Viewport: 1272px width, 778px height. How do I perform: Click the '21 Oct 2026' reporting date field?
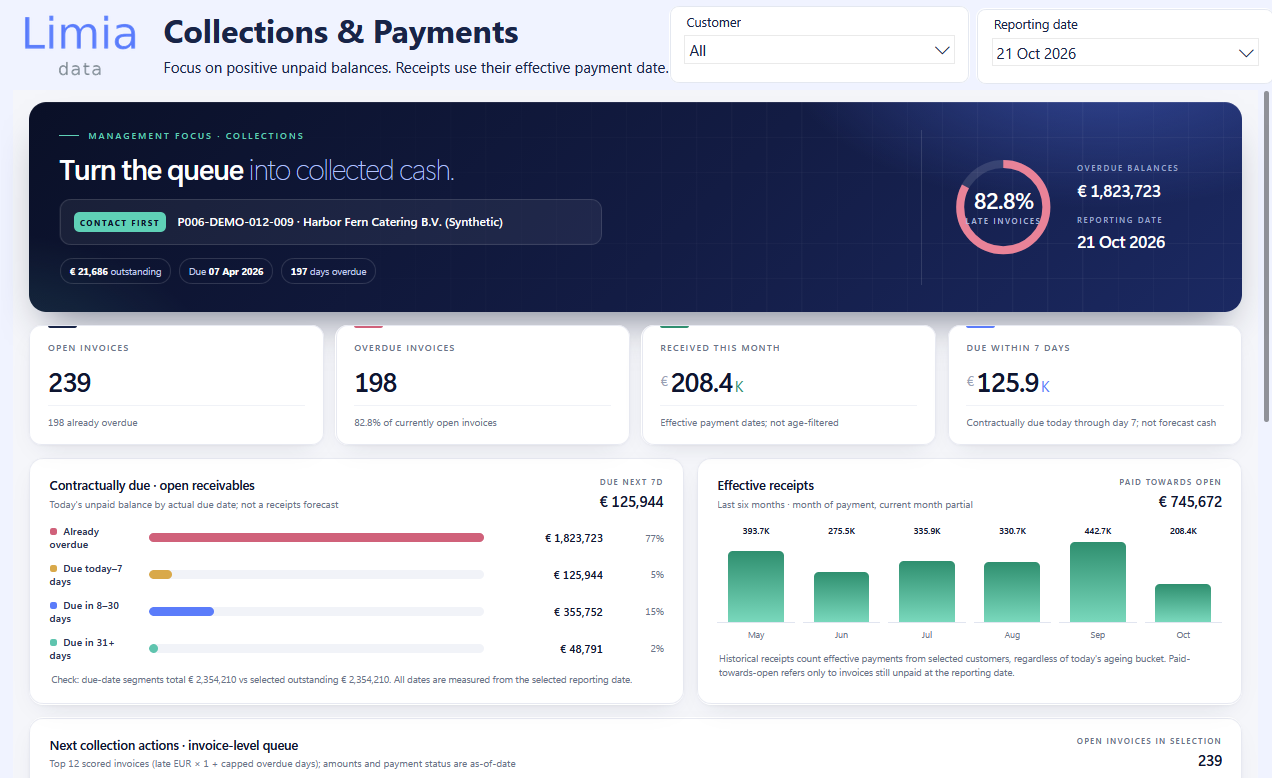[1125, 53]
